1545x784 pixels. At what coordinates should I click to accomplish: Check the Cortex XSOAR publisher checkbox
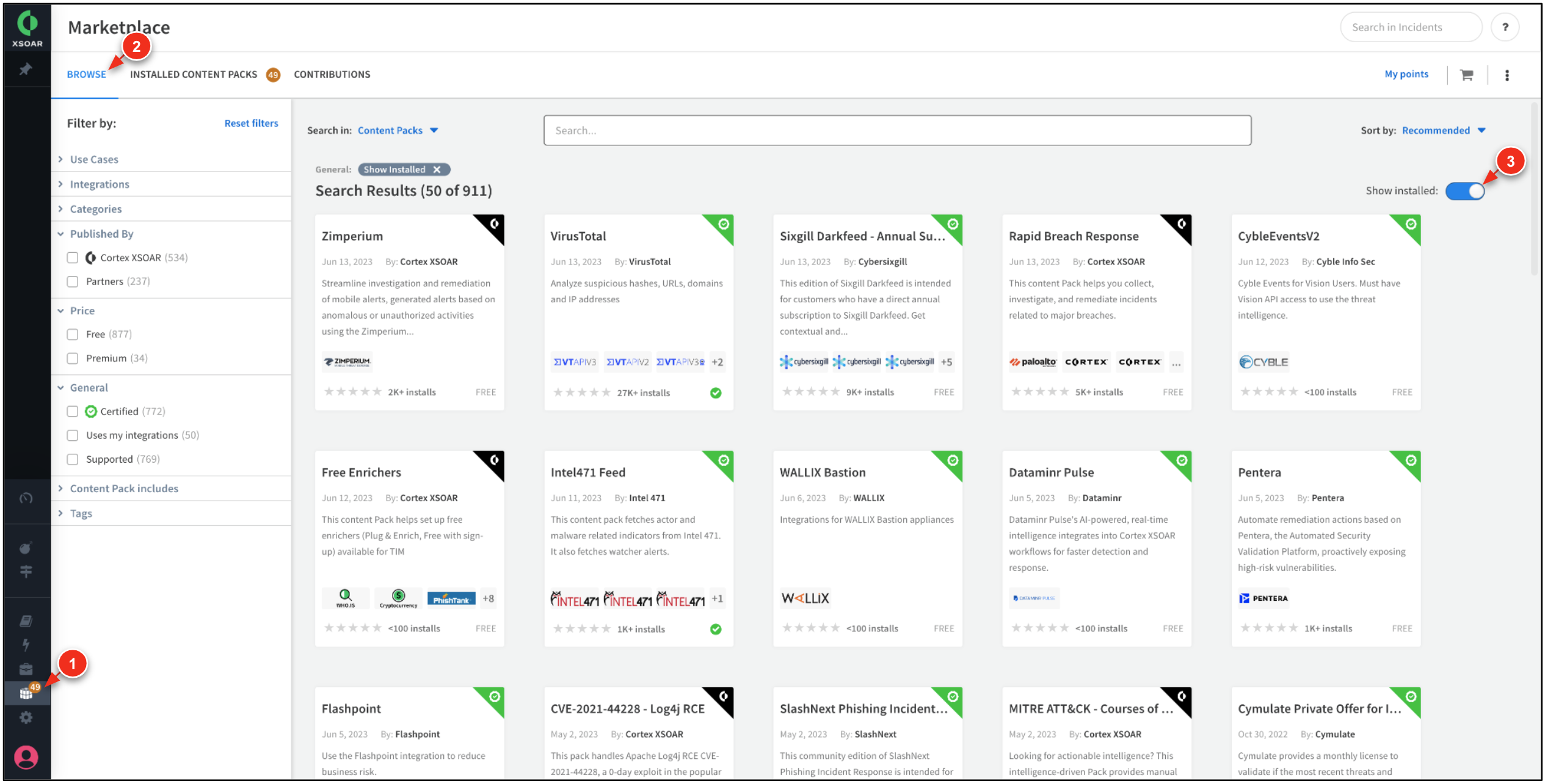coord(72,258)
